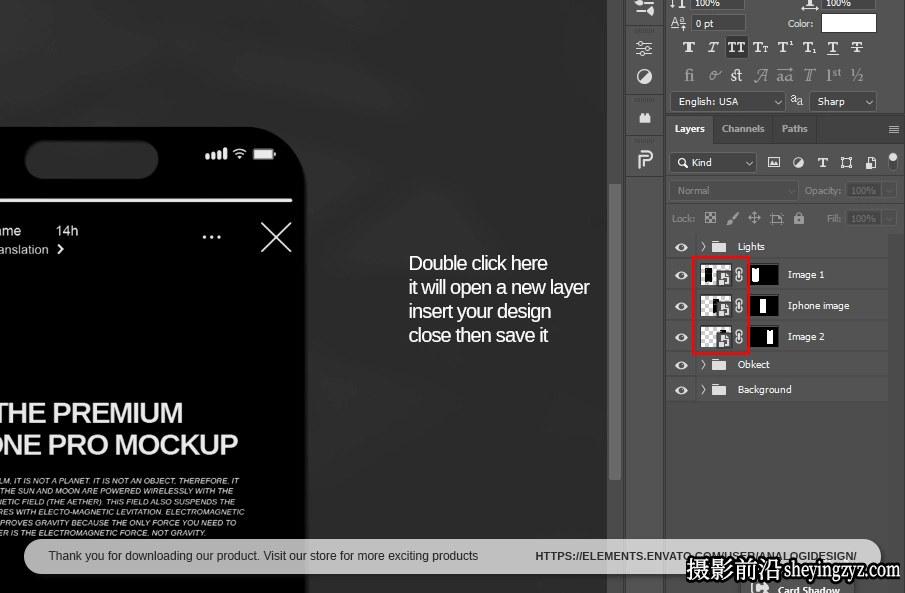Click the X close icon on phone mockup
Image resolution: width=905 pixels, height=593 pixels.
pos(276,237)
